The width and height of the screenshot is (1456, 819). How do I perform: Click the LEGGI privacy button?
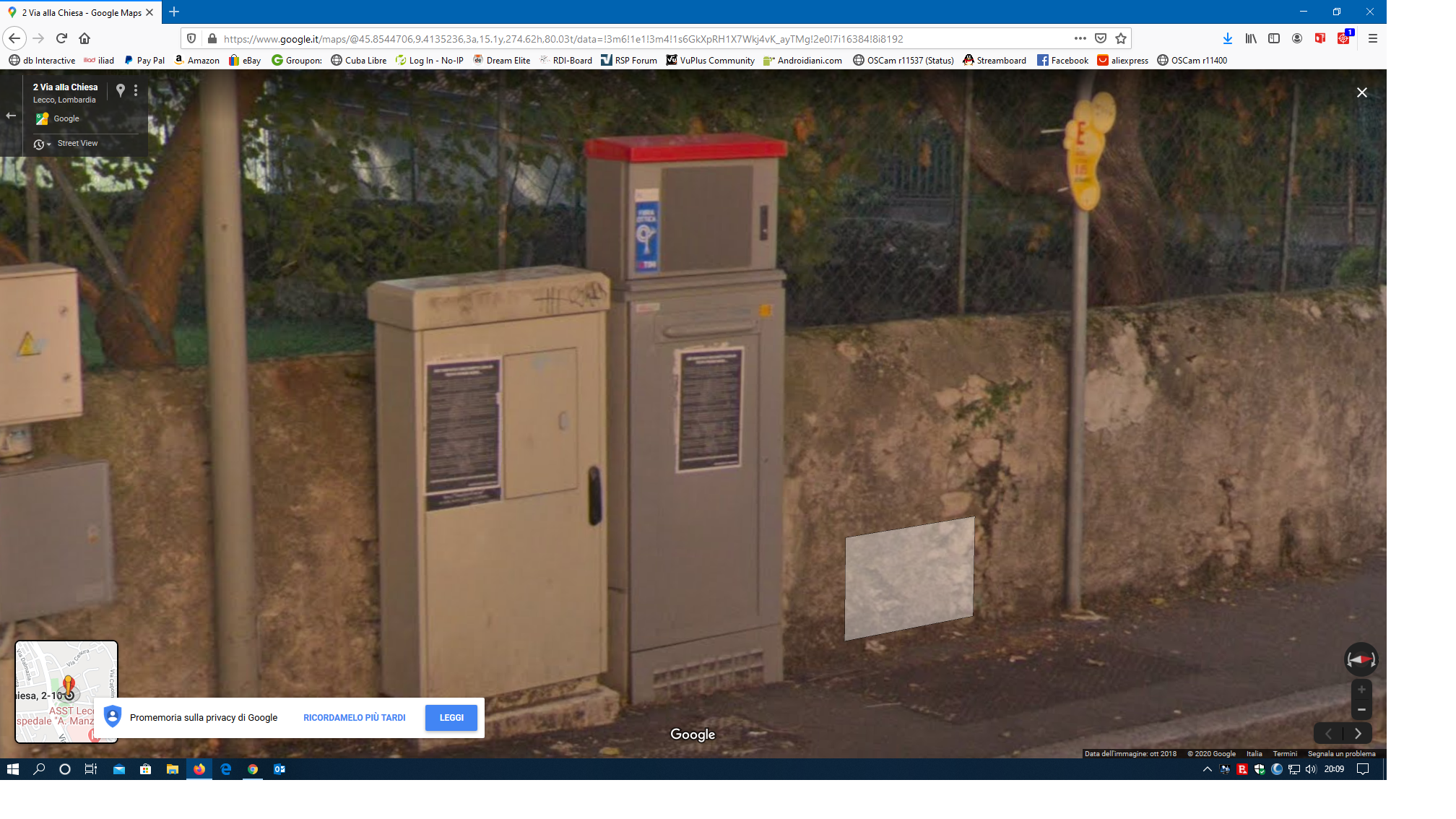pos(451,717)
